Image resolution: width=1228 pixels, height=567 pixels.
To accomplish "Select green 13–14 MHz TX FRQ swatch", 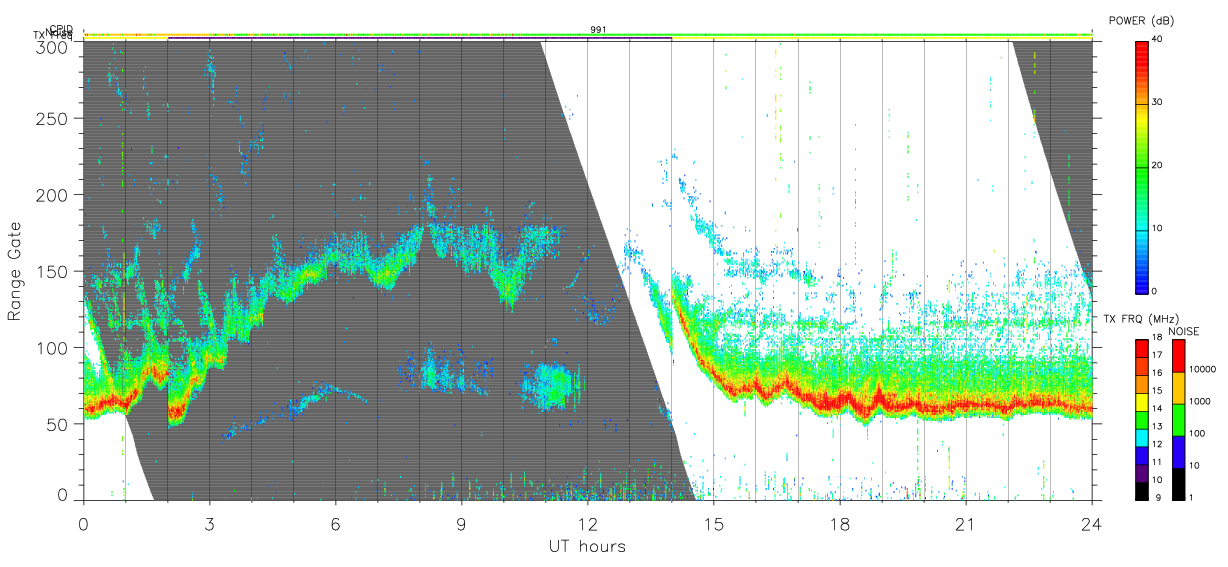I will tap(1141, 419).
